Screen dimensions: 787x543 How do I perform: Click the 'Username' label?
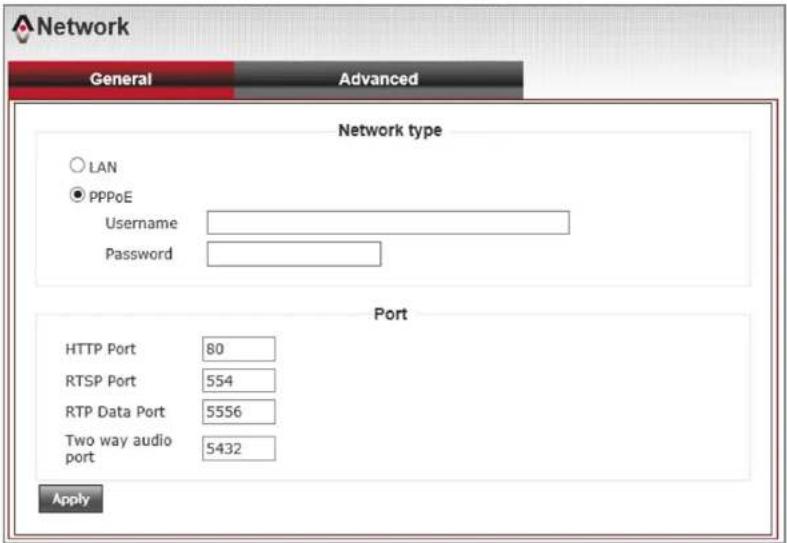coord(141,223)
